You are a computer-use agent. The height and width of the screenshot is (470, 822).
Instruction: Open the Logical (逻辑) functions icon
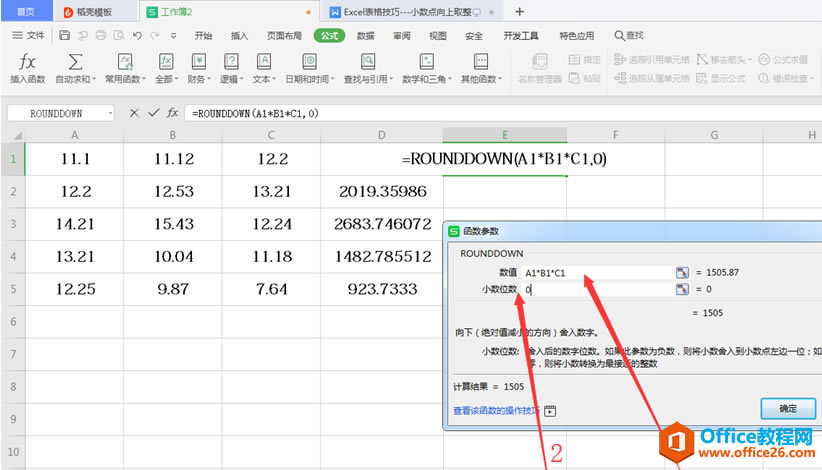click(231, 62)
